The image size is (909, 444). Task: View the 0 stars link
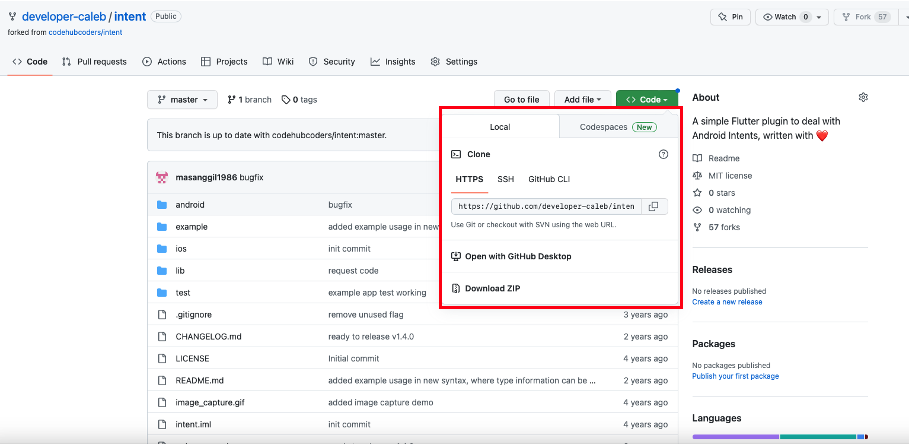[x=714, y=193]
